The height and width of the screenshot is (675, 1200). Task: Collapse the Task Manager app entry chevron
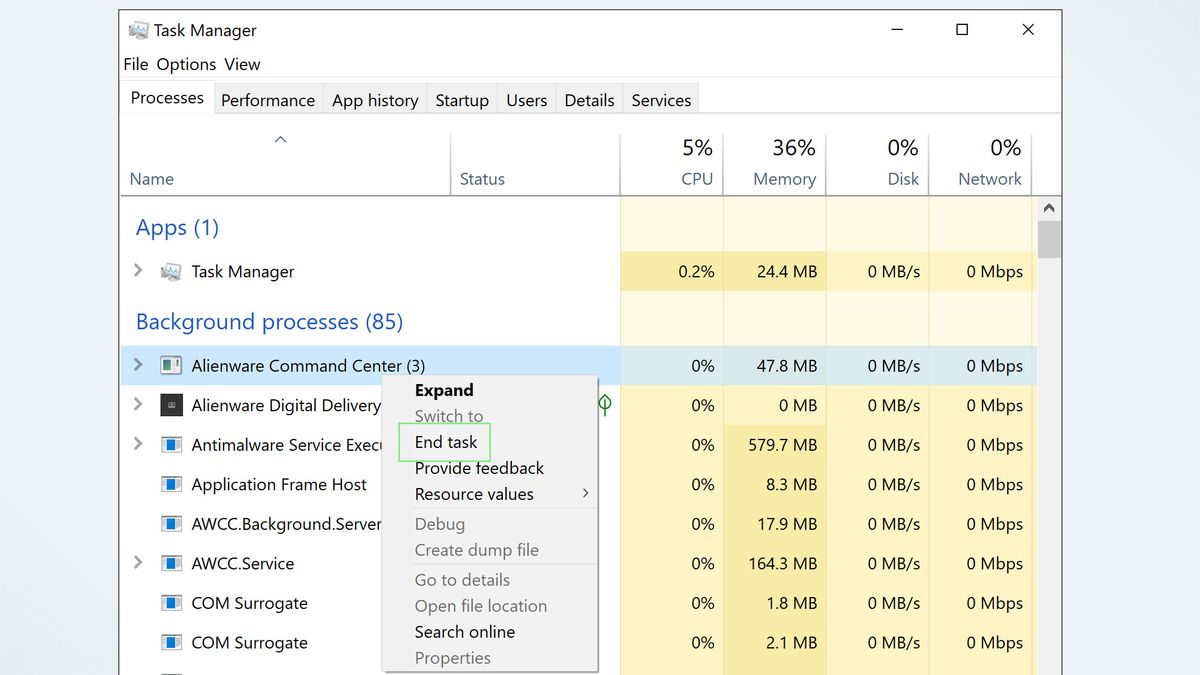(138, 271)
